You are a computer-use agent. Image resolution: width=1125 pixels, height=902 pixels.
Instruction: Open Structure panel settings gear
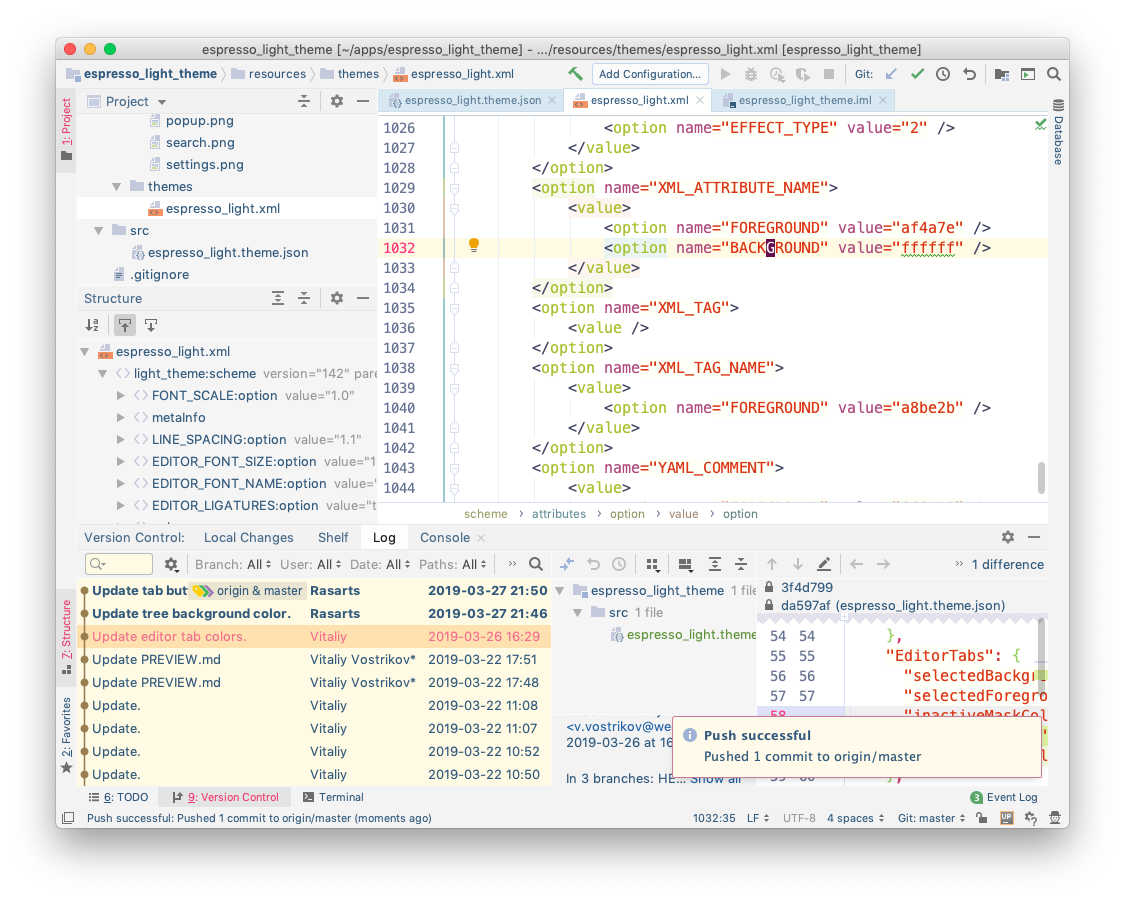point(336,298)
